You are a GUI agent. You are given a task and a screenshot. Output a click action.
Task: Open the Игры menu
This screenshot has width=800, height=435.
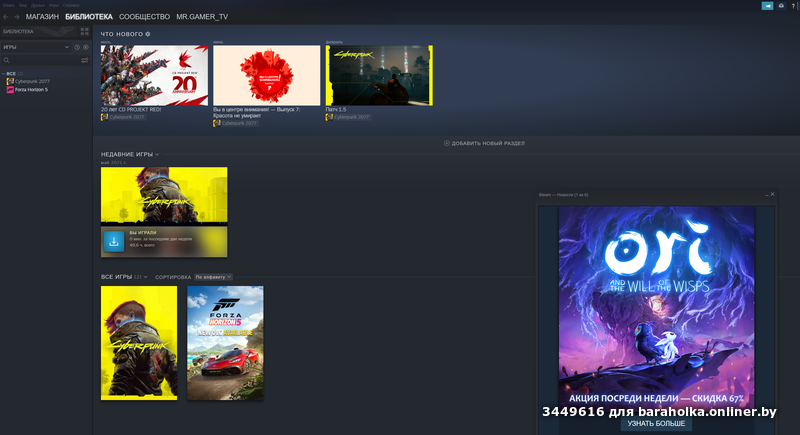[54, 5]
